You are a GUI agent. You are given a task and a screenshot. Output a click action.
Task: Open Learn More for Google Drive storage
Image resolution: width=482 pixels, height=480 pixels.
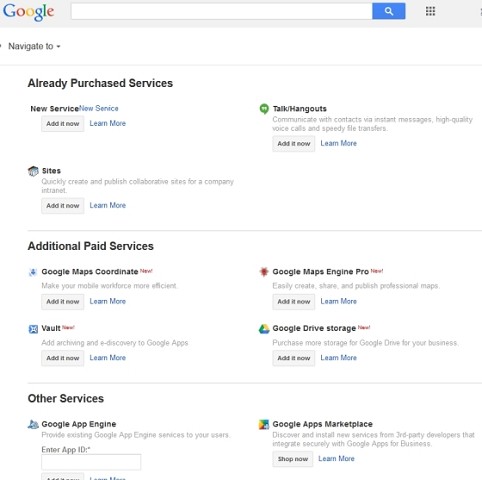coord(339,358)
